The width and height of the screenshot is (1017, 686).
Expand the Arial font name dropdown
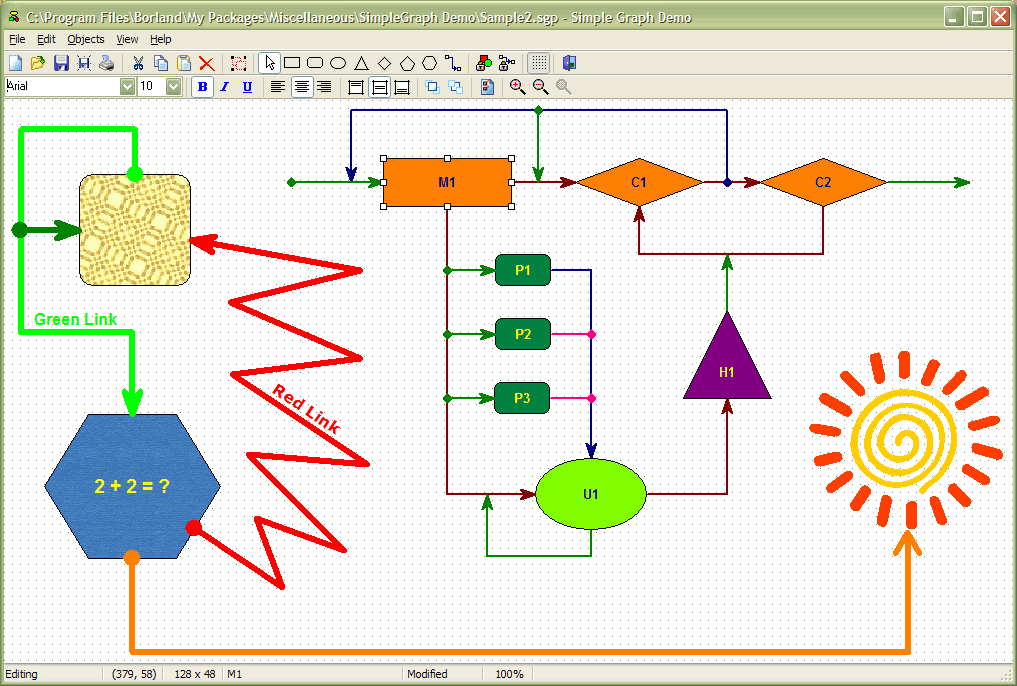[127, 86]
